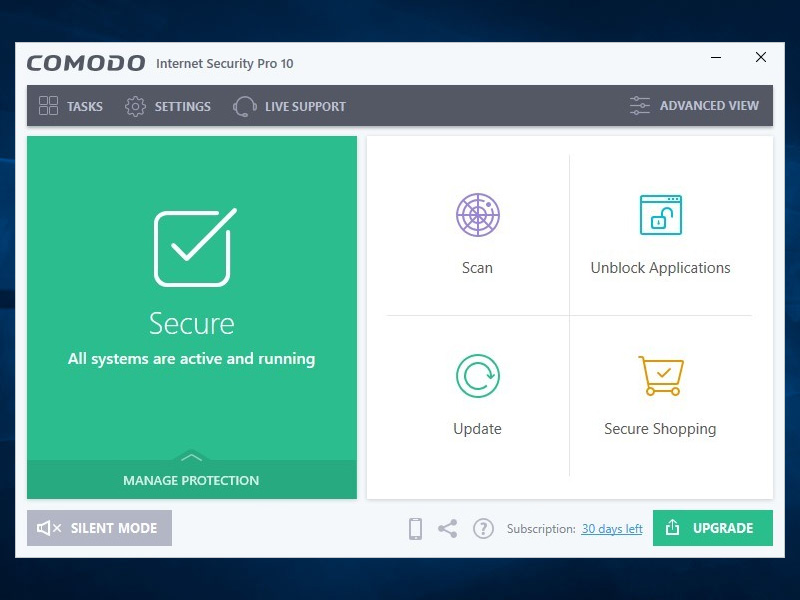
Task: Click the mobile phone icon
Action: [415, 529]
